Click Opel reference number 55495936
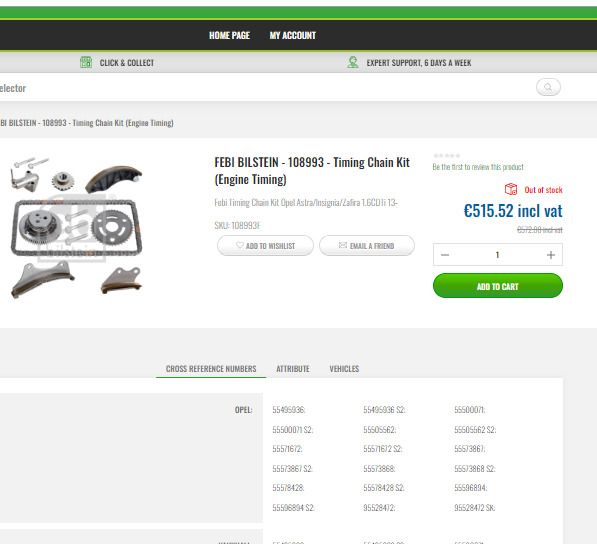Screen dimensions: 597x544 coord(289,410)
